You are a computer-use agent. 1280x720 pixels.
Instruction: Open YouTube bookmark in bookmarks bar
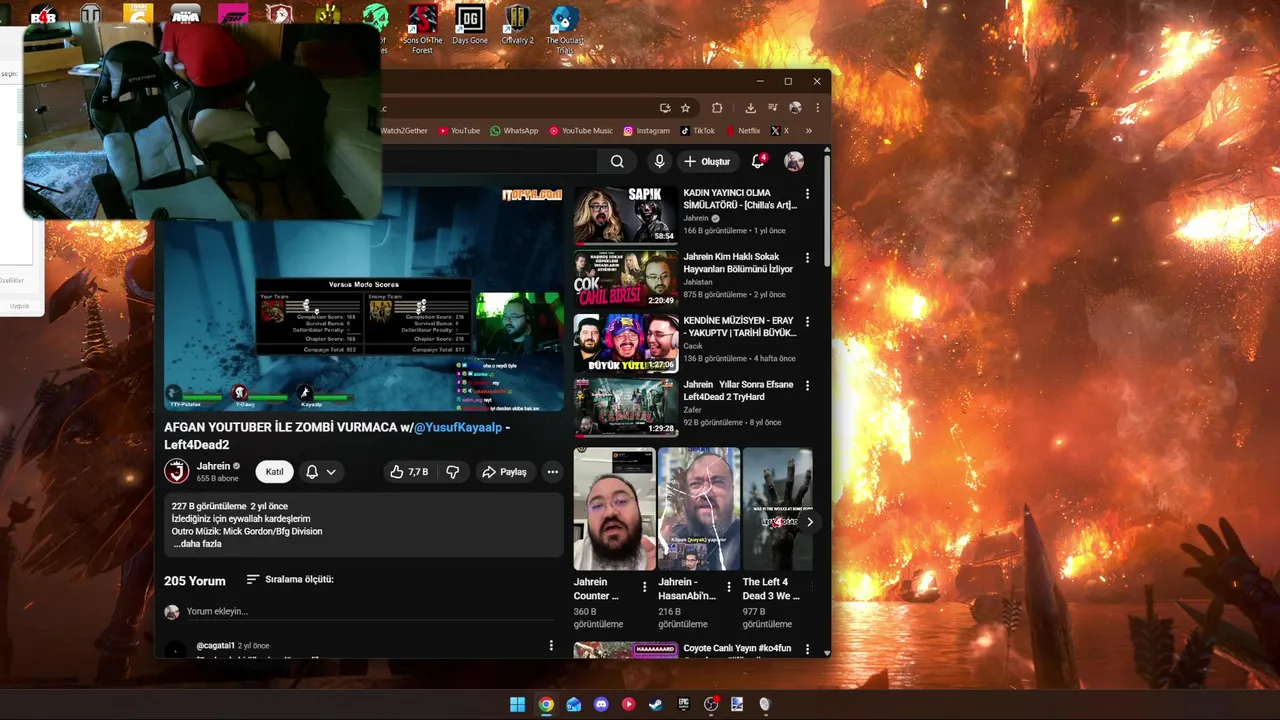459,131
